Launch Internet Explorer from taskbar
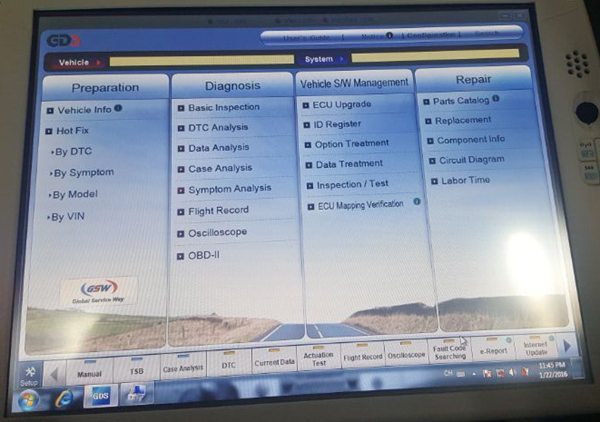The image size is (600, 422). click(x=64, y=398)
